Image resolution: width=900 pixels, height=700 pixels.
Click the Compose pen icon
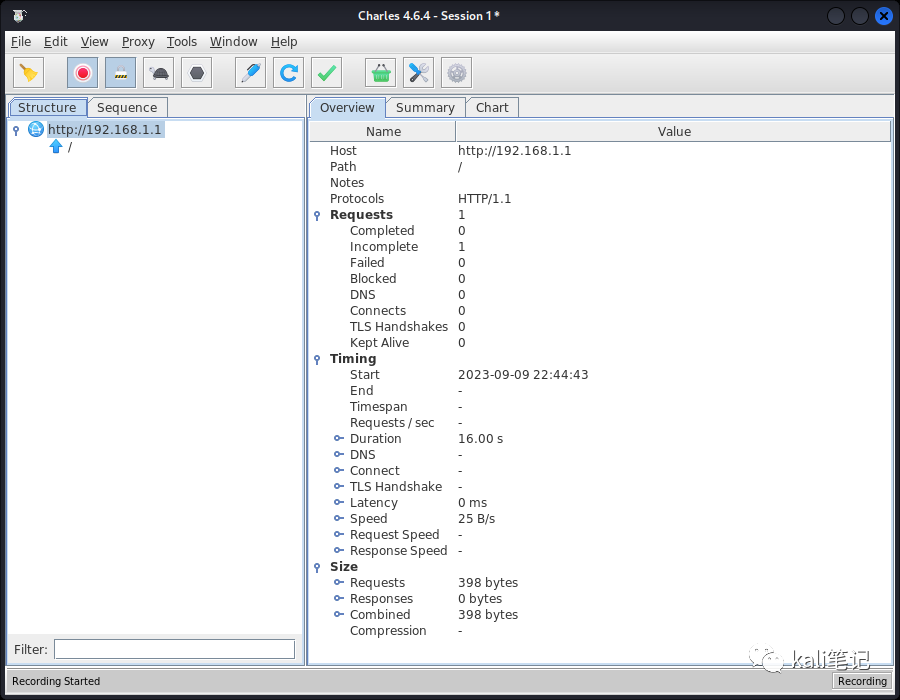click(251, 73)
